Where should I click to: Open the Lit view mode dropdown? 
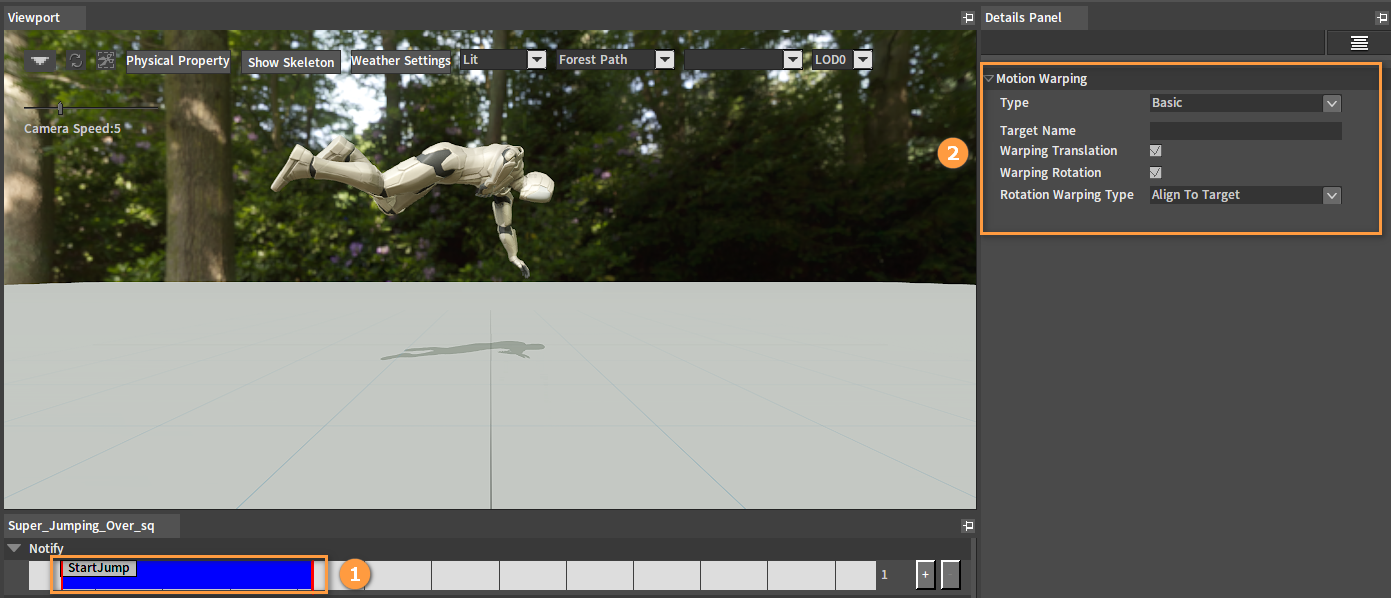click(x=503, y=60)
